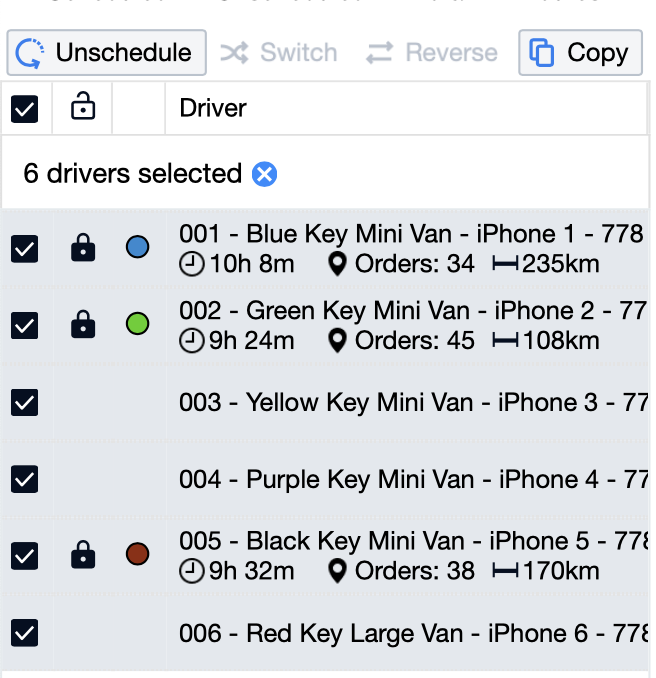The image size is (656, 678).
Task: Click the Driver column header
Action: [213, 108]
